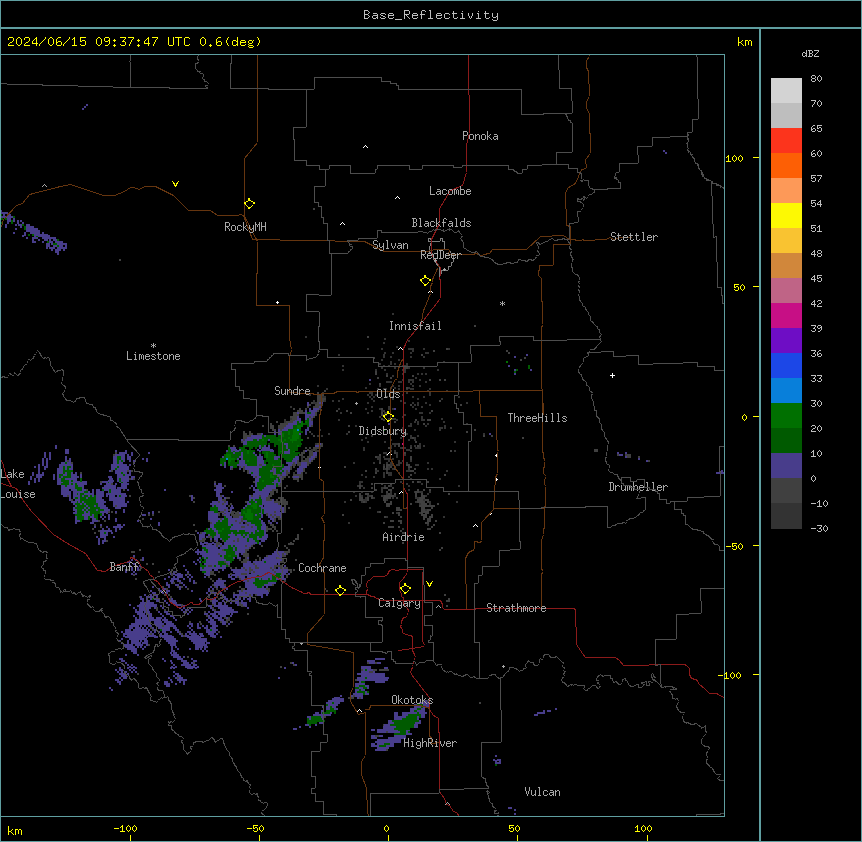Click the yellow diamond marker below Cochrane
The height and width of the screenshot is (842, 862).
[x=340, y=590]
